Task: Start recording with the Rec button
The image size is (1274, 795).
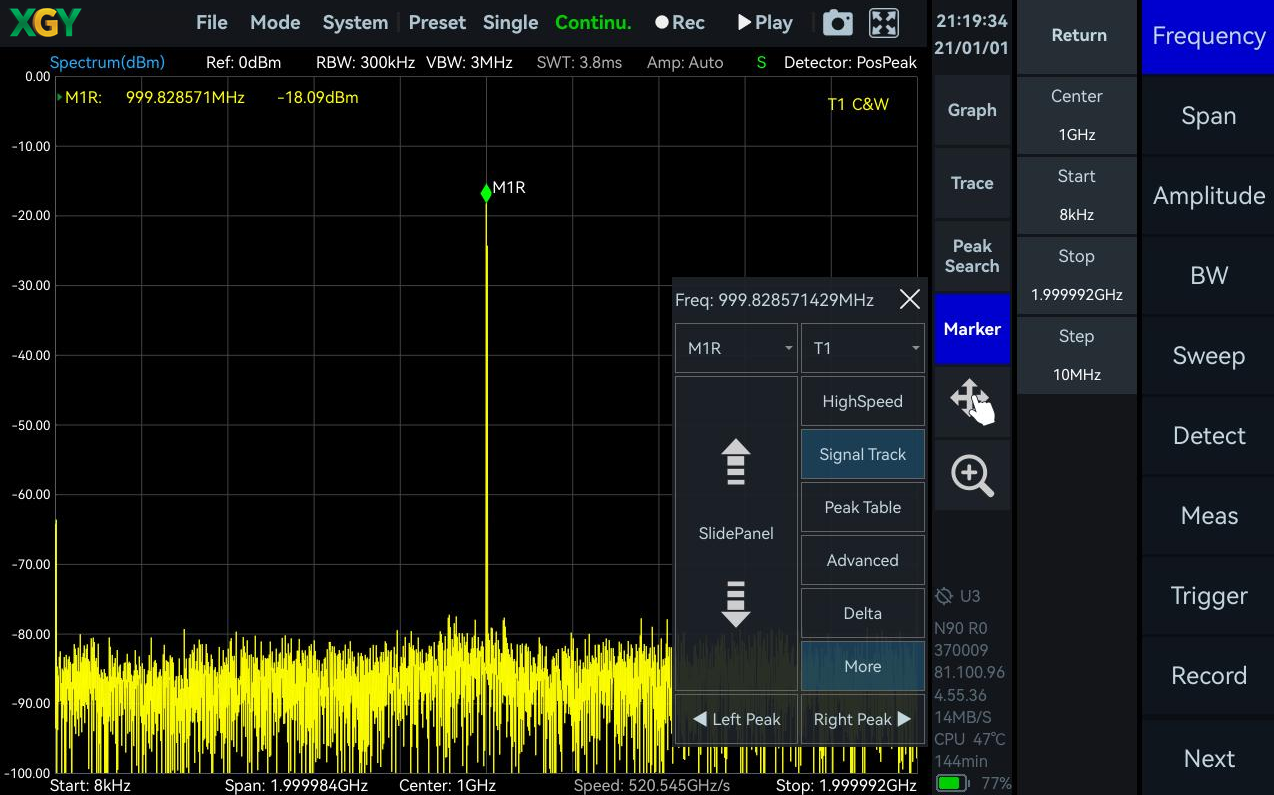Action: [679, 23]
